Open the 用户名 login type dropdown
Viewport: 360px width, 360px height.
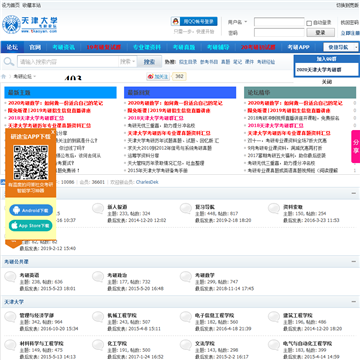(x=238, y=22)
